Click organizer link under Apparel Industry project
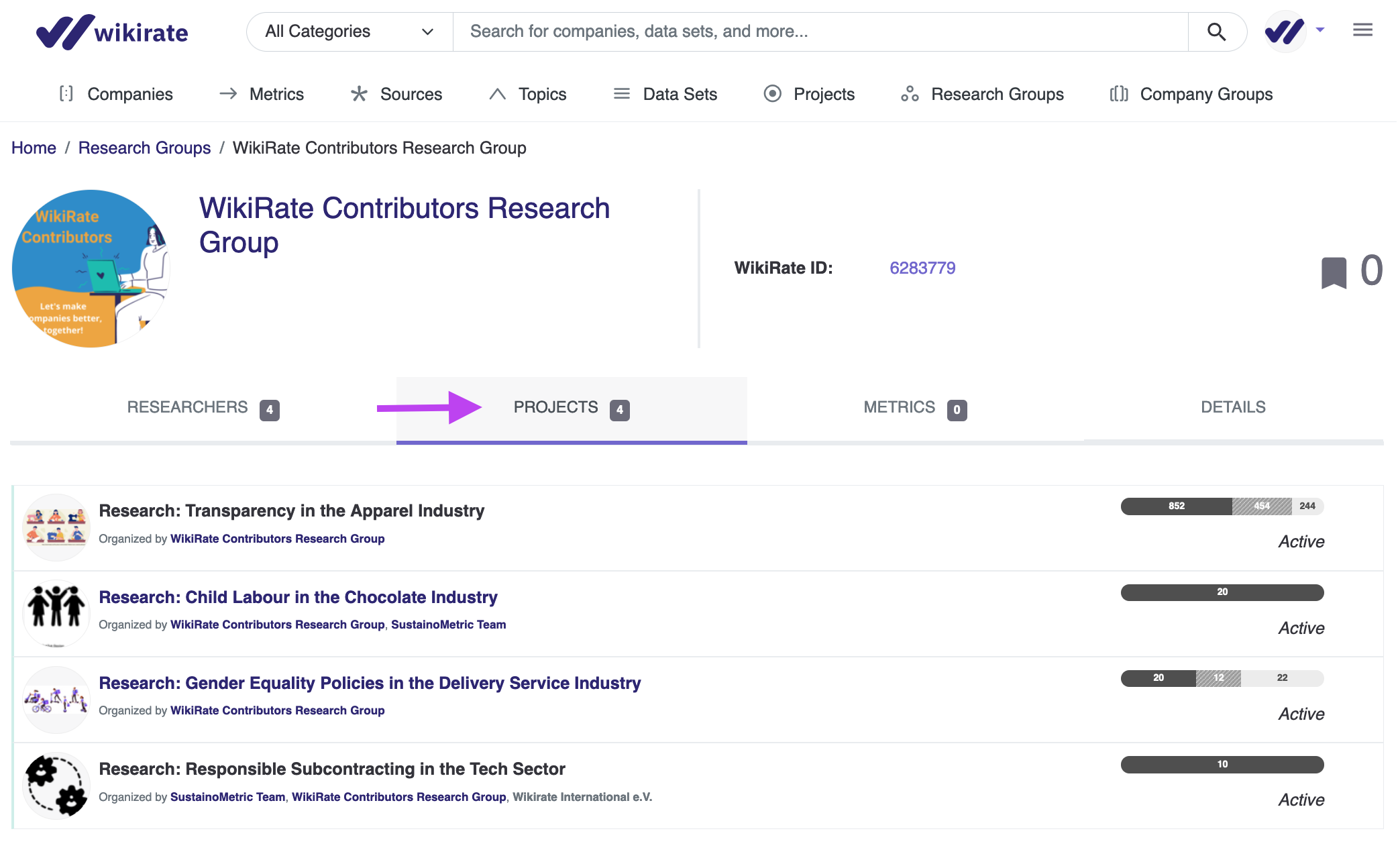The height and width of the screenshot is (862, 1400). 277,539
